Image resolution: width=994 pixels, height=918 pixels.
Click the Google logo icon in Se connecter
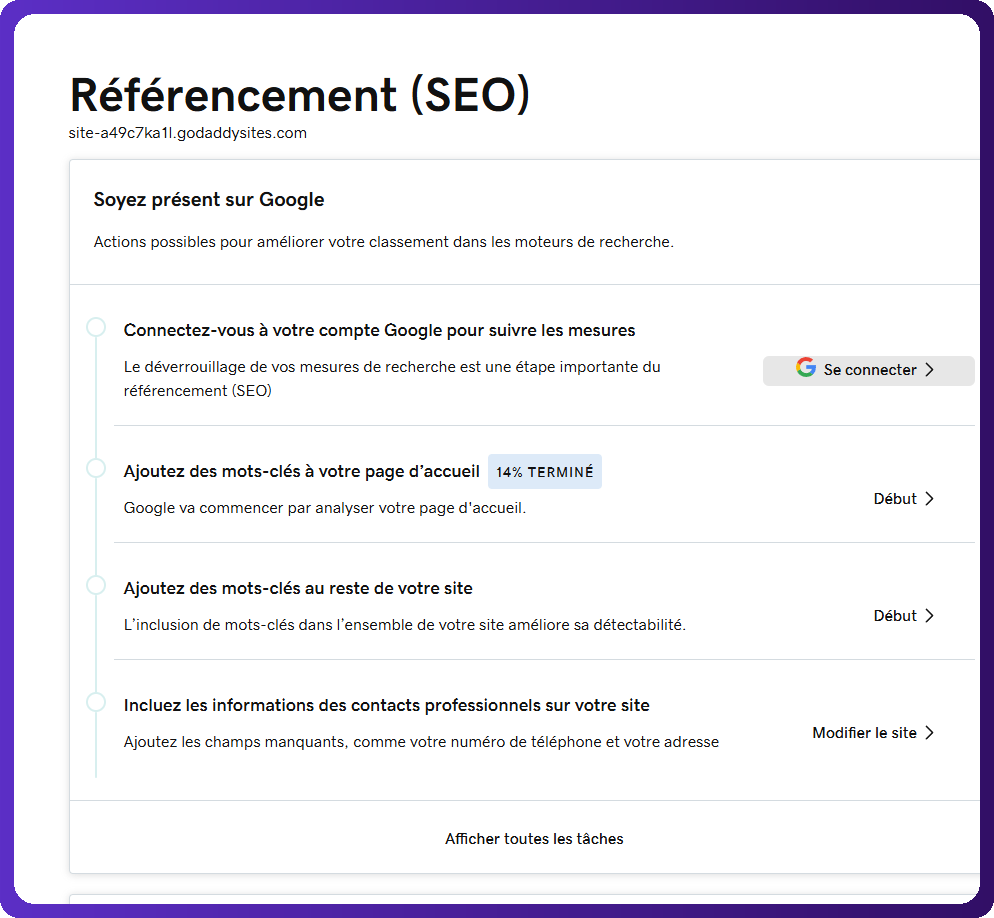tap(806, 367)
